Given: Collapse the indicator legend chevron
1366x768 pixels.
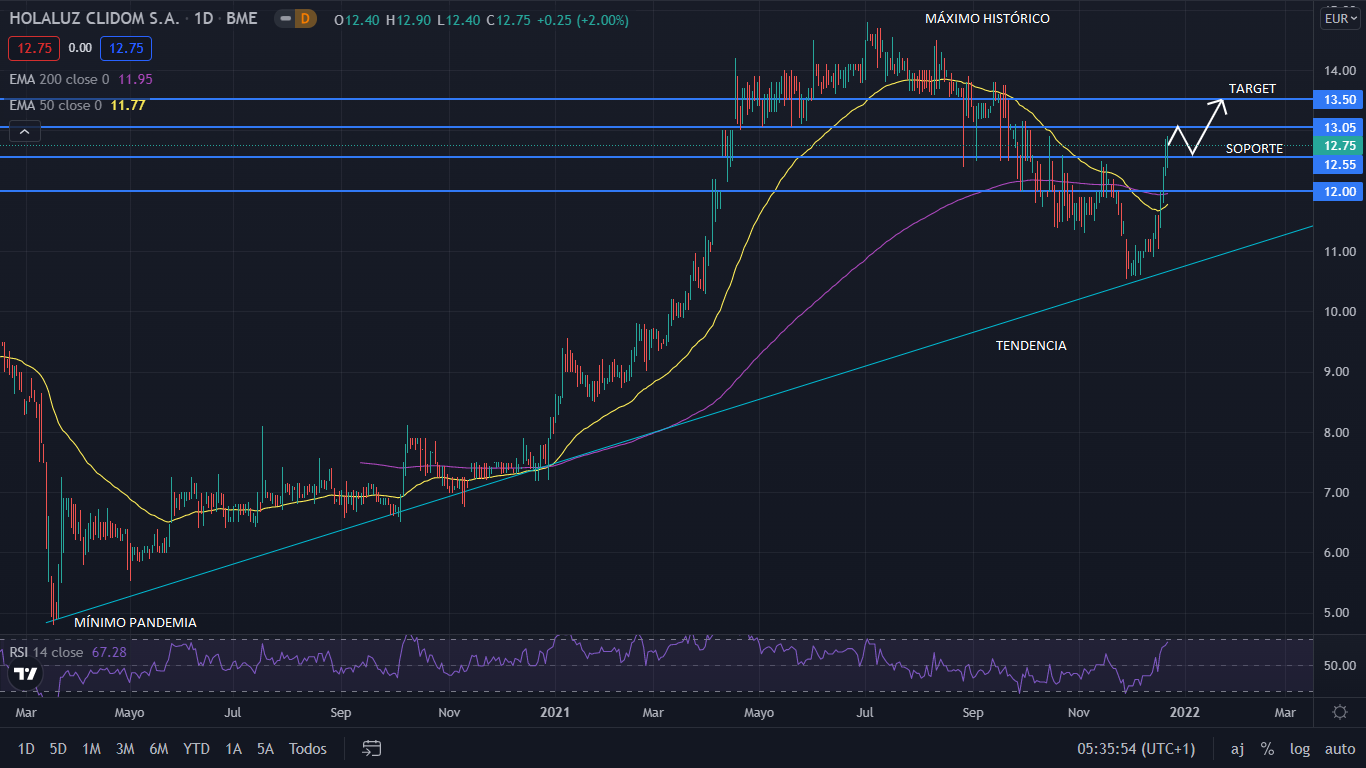Looking at the screenshot, I should (x=25, y=130).
